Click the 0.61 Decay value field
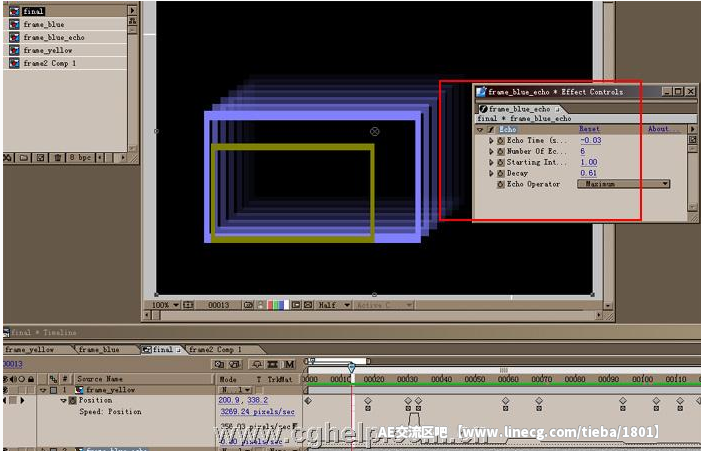Viewport: 701px width, 451px height. (x=589, y=173)
